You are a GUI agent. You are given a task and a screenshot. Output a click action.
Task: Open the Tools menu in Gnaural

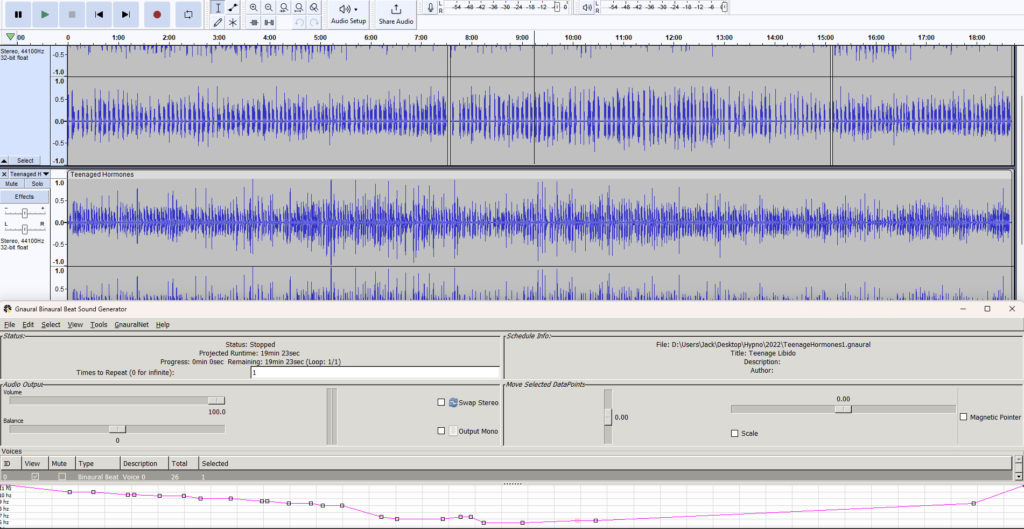(98, 324)
